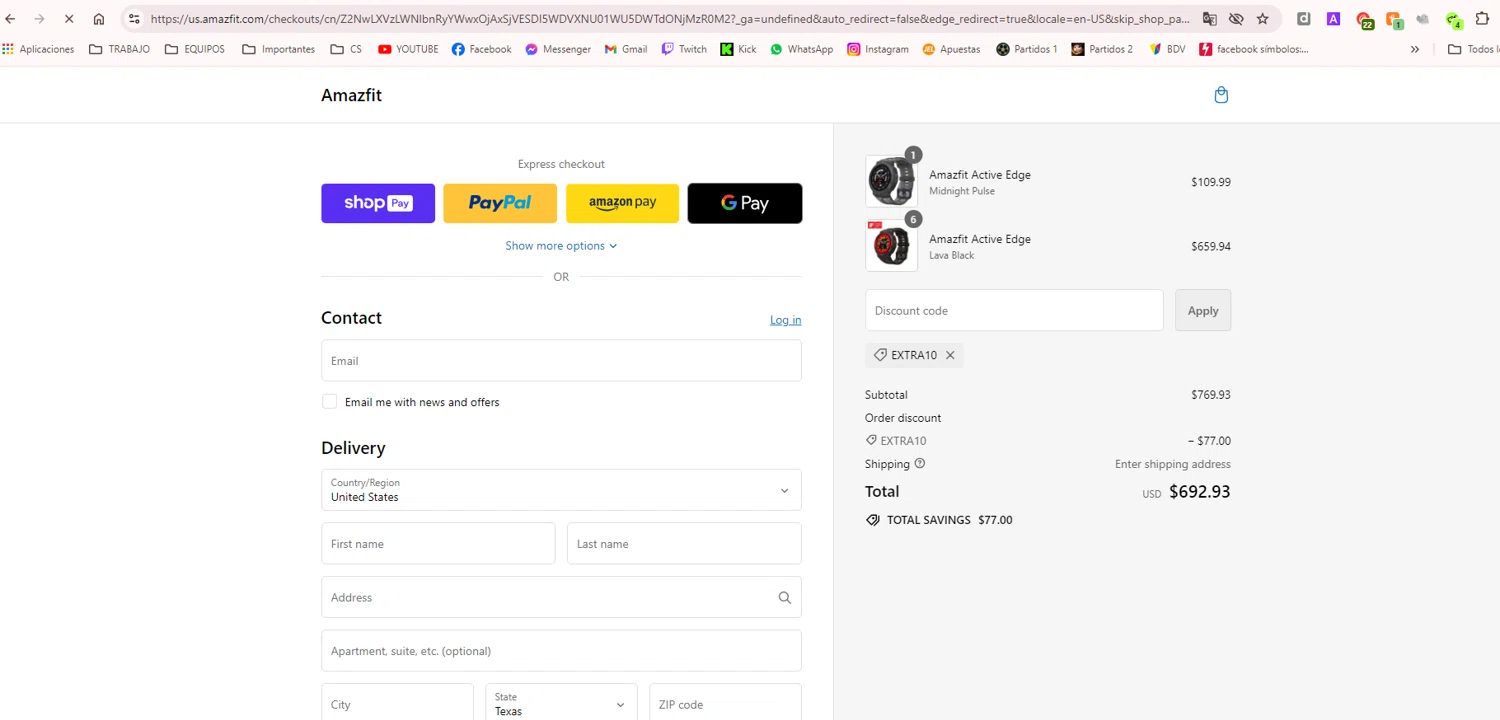Open the Apuestas bookmark
This screenshot has height=720, width=1500.
tap(951, 49)
